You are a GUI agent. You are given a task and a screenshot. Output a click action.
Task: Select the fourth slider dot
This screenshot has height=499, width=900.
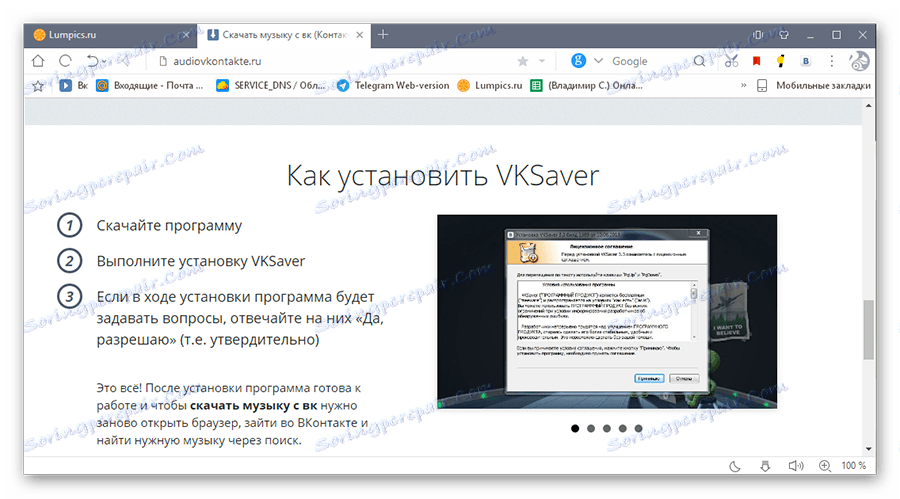(x=623, y=428)
